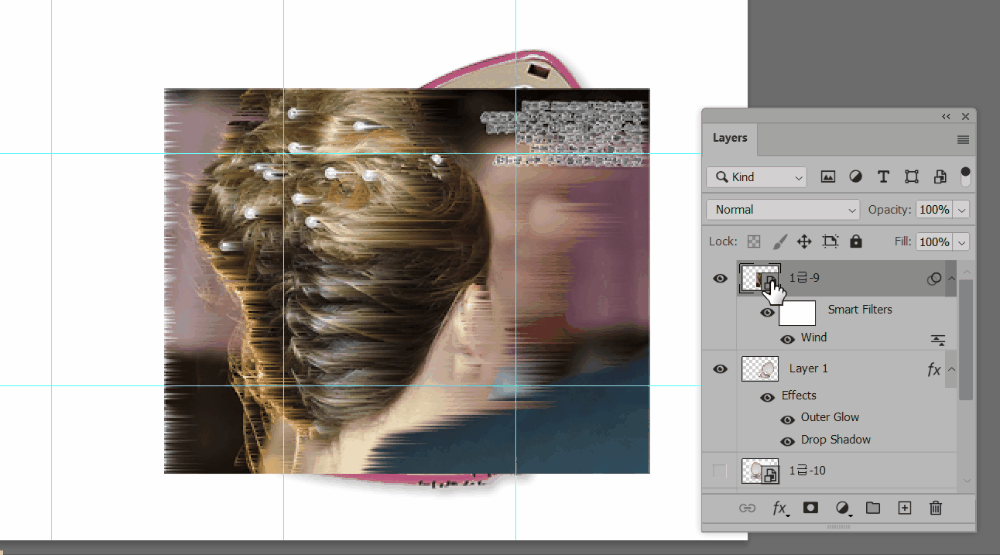Close the Layers panel
This screenshot has height=555, width=1000.
coord(965,116)
